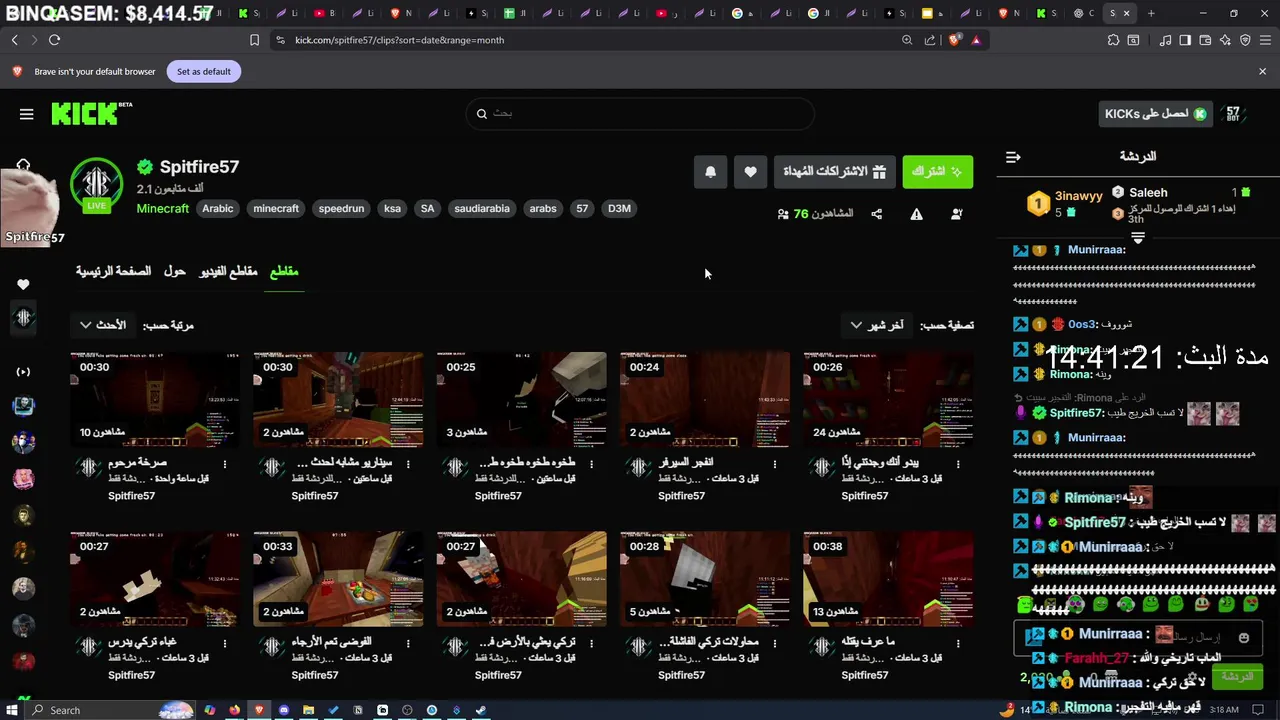Bookmark this page
Viewport: 1280px width, 720px height.
[254, 40]
